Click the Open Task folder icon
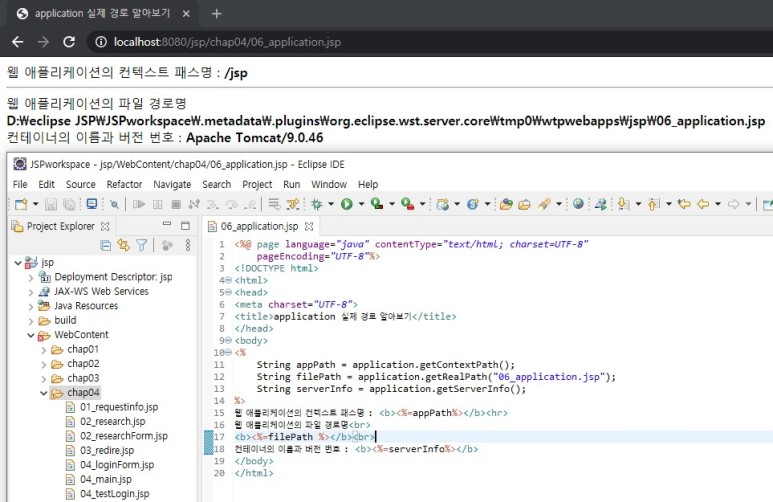Image resolution: width=773 pixels, height=502 pixels. pyautogui.click(x=525, y=204)
